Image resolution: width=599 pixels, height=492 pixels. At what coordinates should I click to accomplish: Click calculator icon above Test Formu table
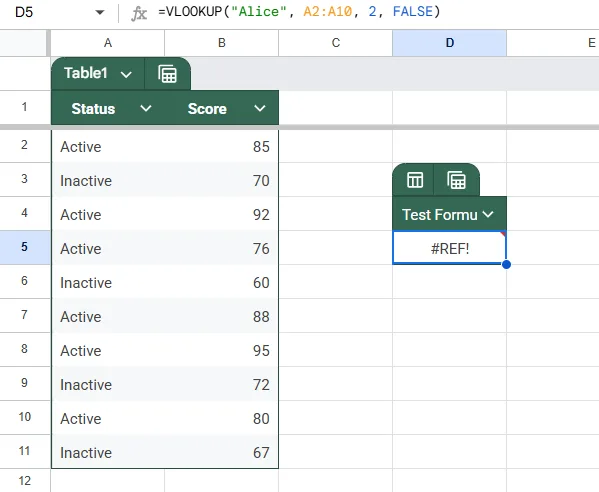click(x=456, y=180)
